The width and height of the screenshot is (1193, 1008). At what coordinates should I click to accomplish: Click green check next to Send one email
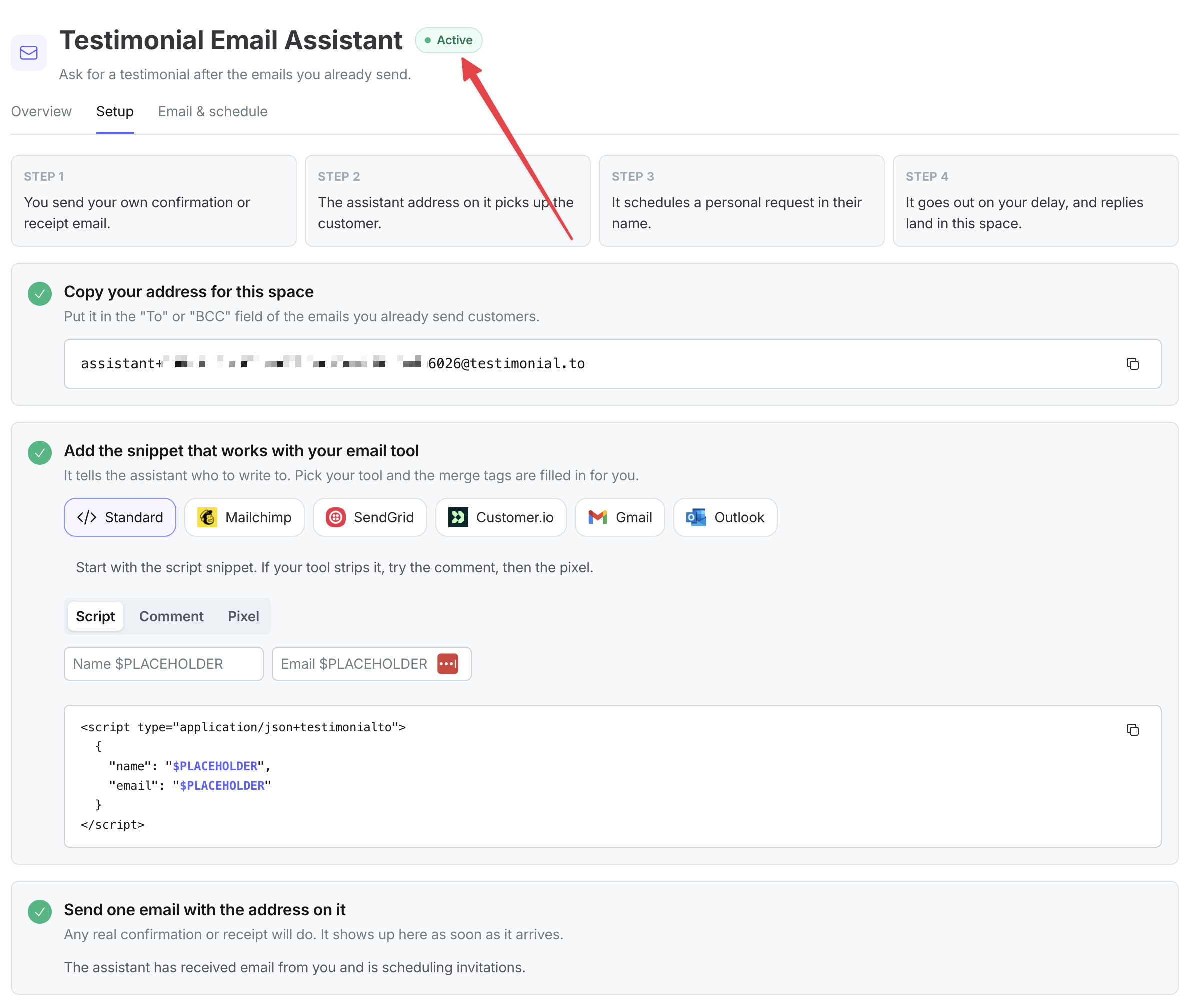[40, 912]
